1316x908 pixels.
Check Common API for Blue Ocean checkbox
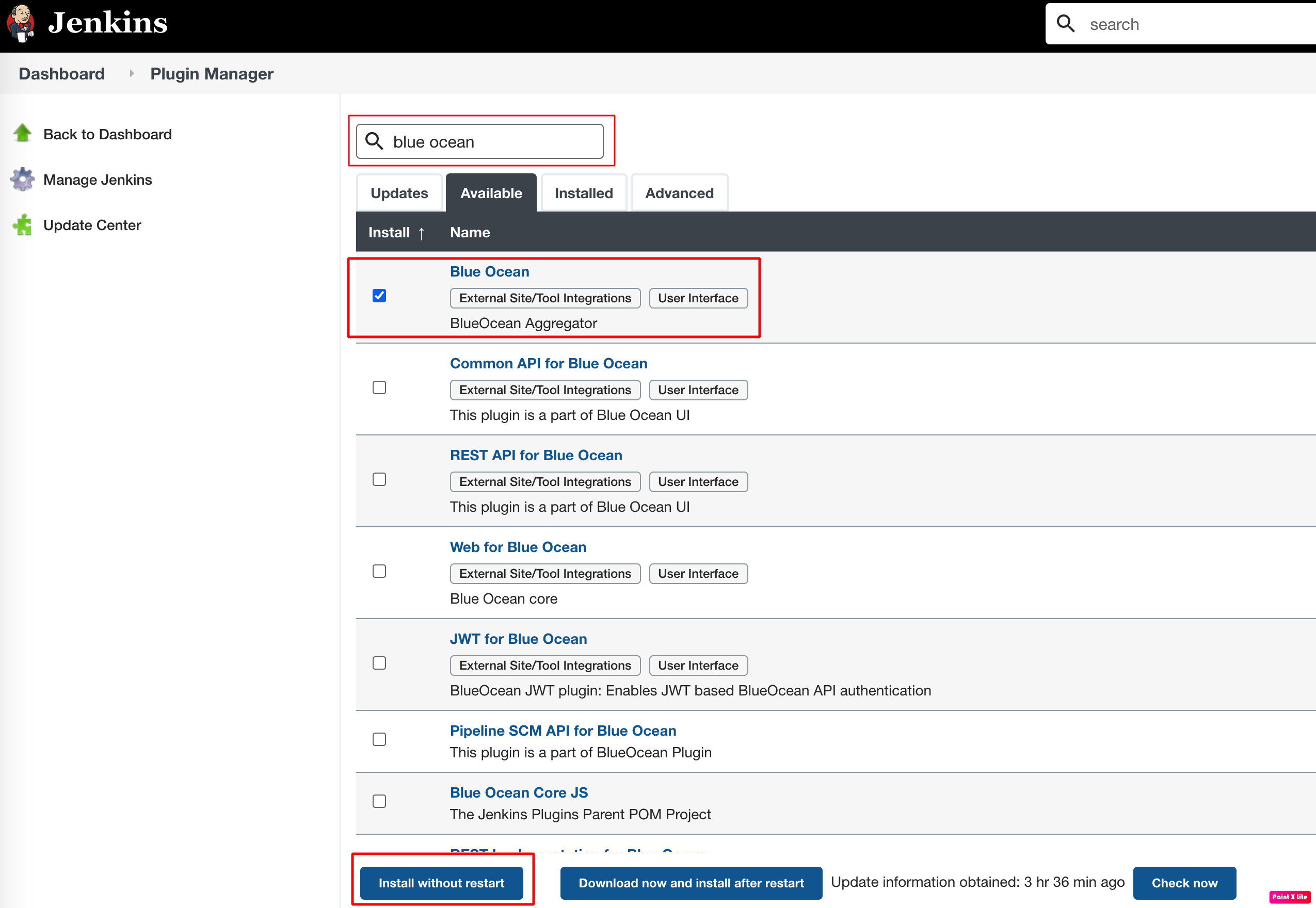tap(379, 387)
